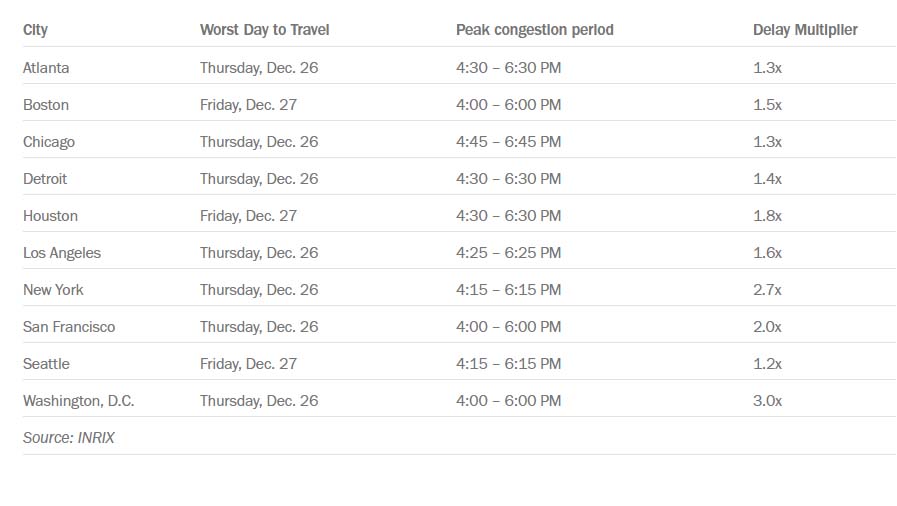Select the Atlanta city cell
This screenshot has width=897, height=506.
(46, 67)
